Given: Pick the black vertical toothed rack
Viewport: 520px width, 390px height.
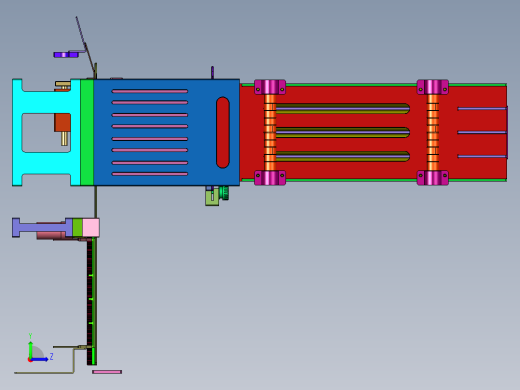Looking at the screenshot, I should [x=89, y=302].
